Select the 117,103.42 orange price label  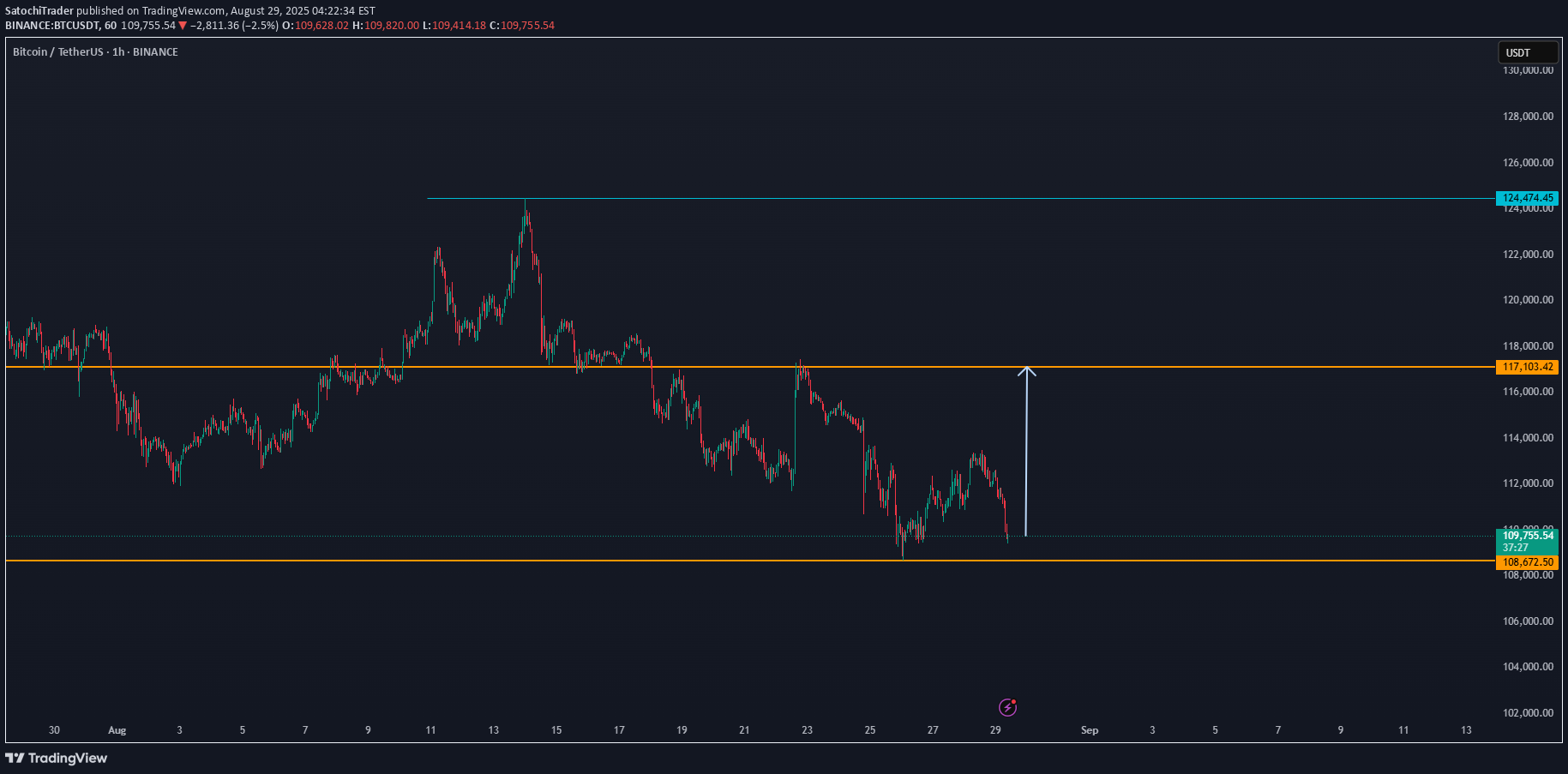[1527, 367]
